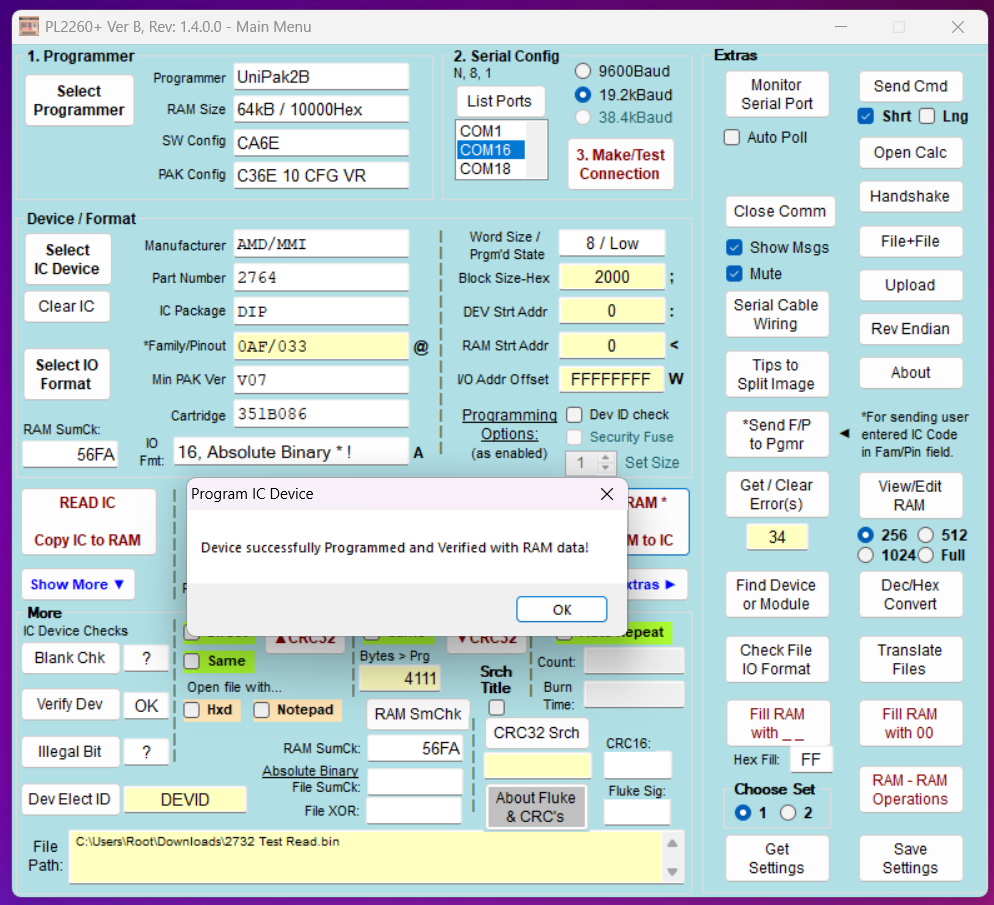Choose the 512 RAM view radio

(926, 535)
